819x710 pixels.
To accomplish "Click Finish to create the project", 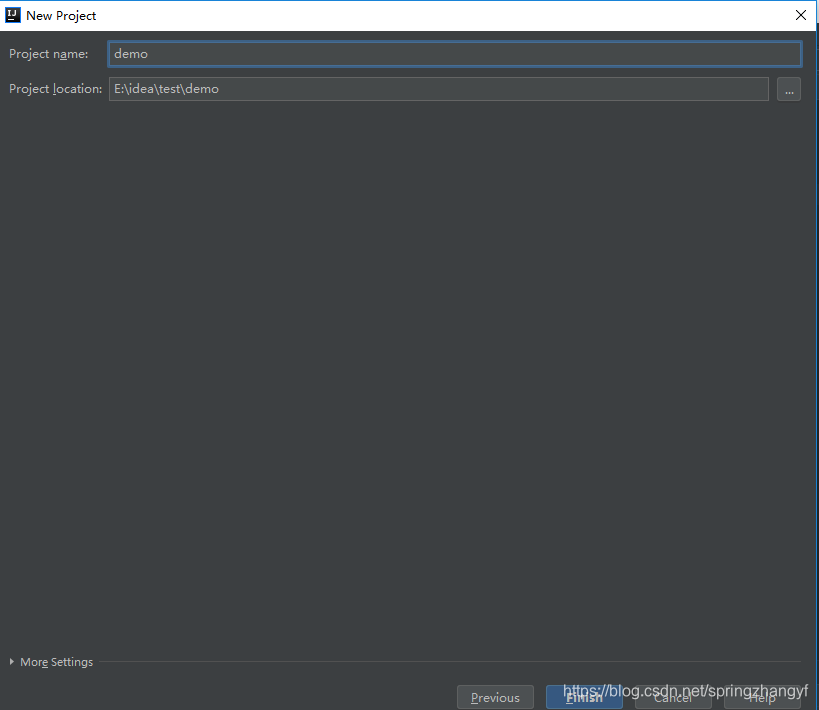I will pos(584,697).
